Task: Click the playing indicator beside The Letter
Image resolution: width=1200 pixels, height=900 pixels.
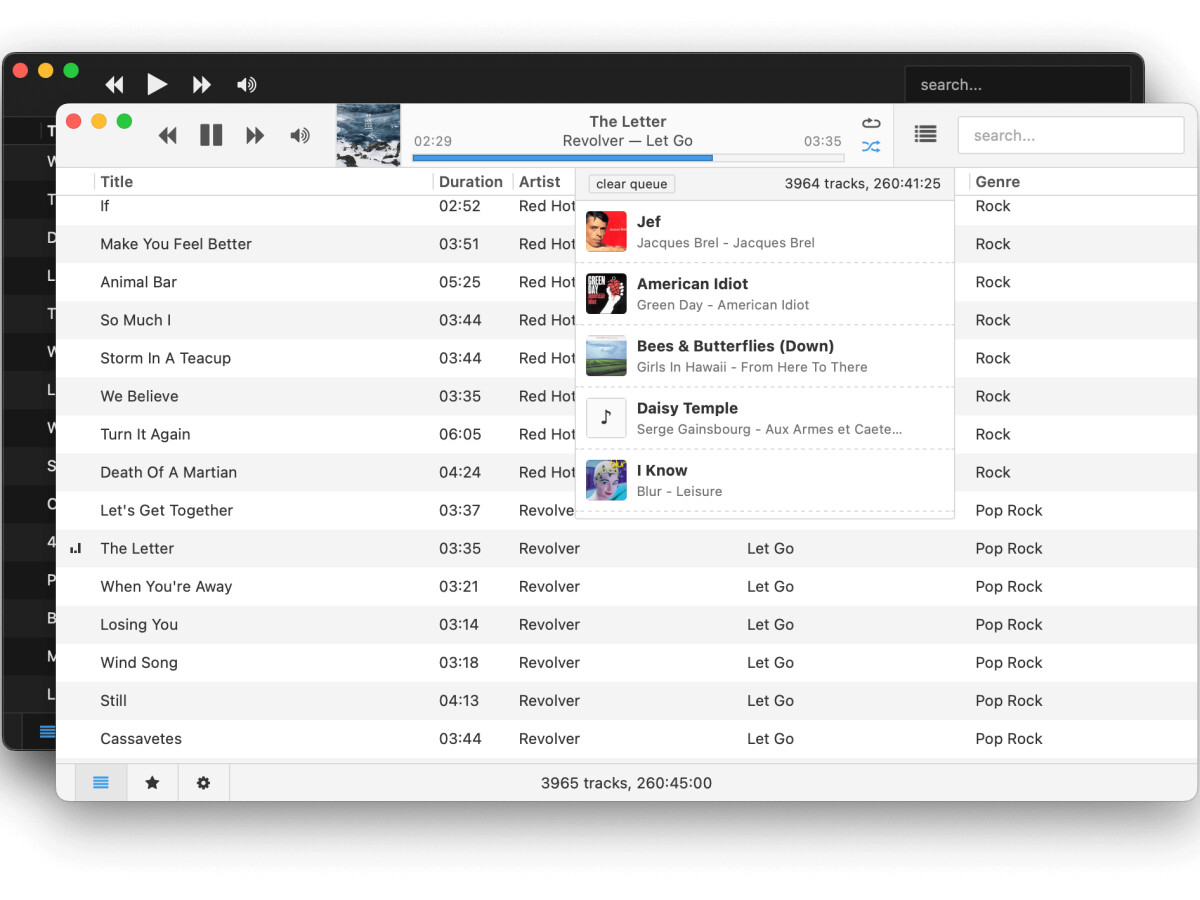Action: point(75,548)
